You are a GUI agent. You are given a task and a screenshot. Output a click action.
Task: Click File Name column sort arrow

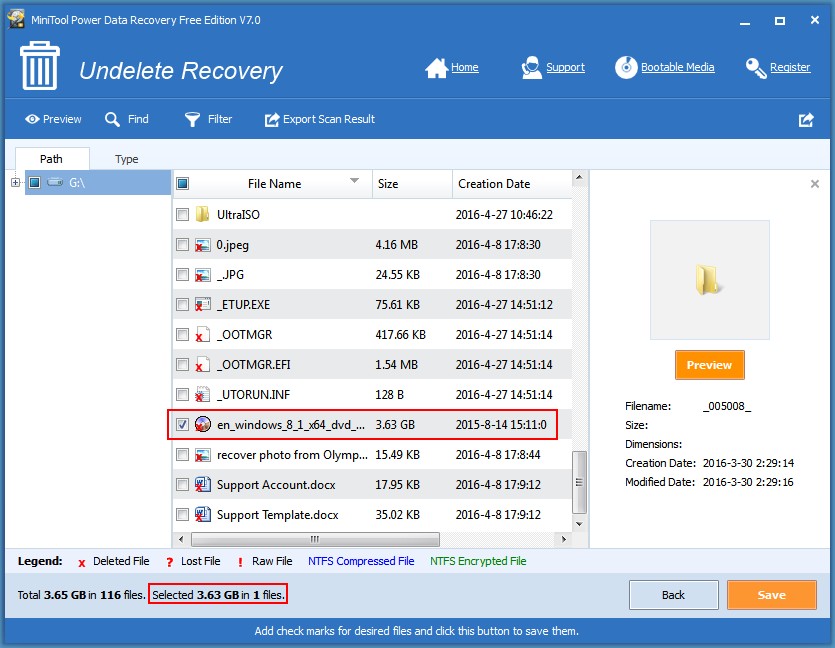(354, 181)
